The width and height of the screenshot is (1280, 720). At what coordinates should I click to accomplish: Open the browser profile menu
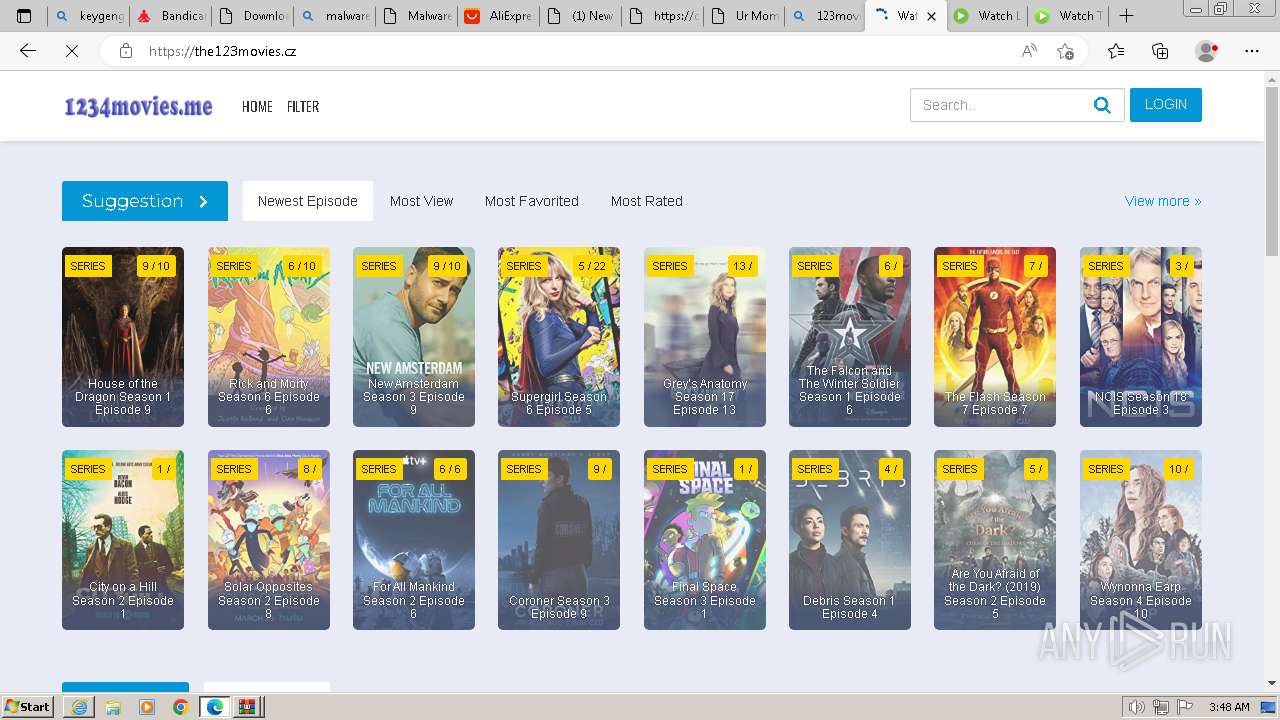1207,51
